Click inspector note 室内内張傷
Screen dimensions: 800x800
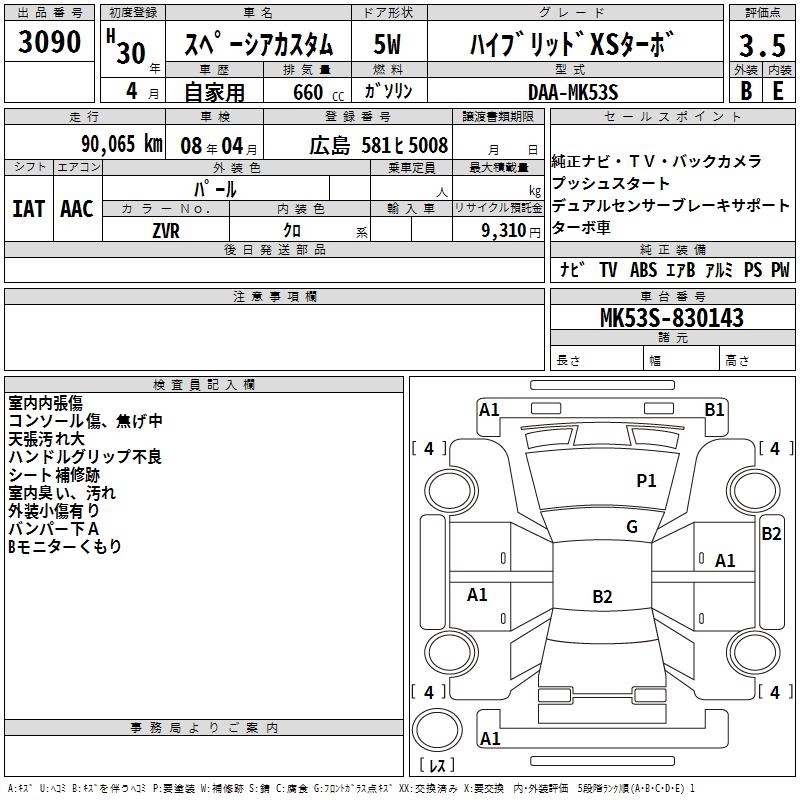point(45,403)
